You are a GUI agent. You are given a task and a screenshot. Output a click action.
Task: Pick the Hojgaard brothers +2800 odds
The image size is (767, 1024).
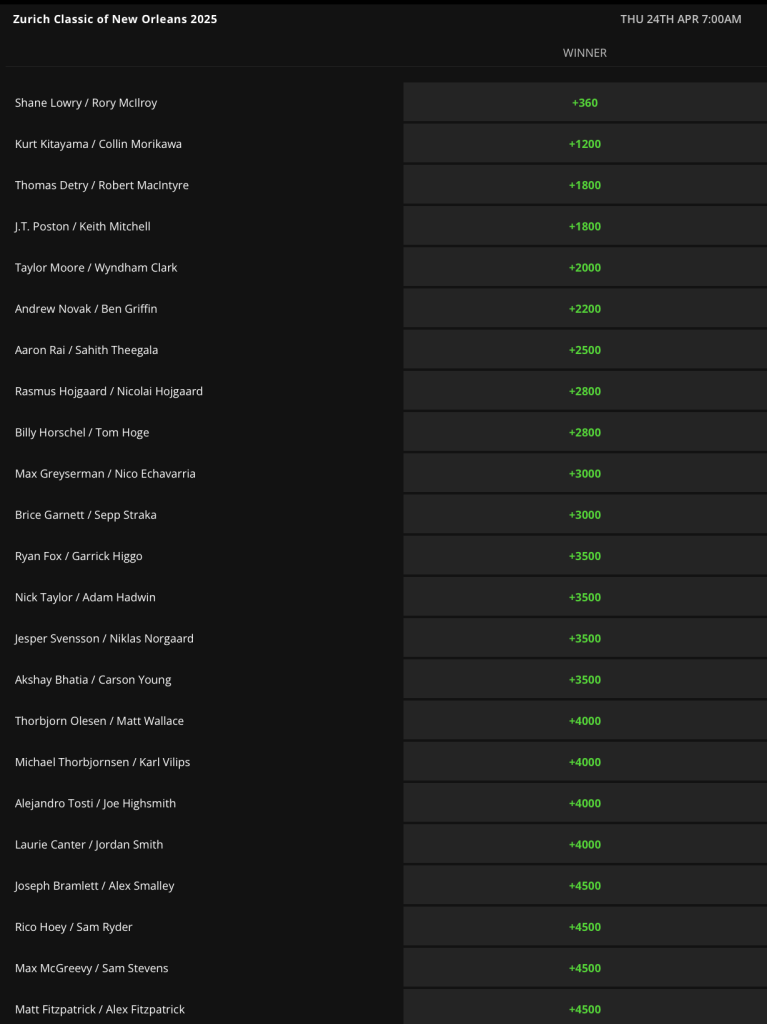coord(585,391)
